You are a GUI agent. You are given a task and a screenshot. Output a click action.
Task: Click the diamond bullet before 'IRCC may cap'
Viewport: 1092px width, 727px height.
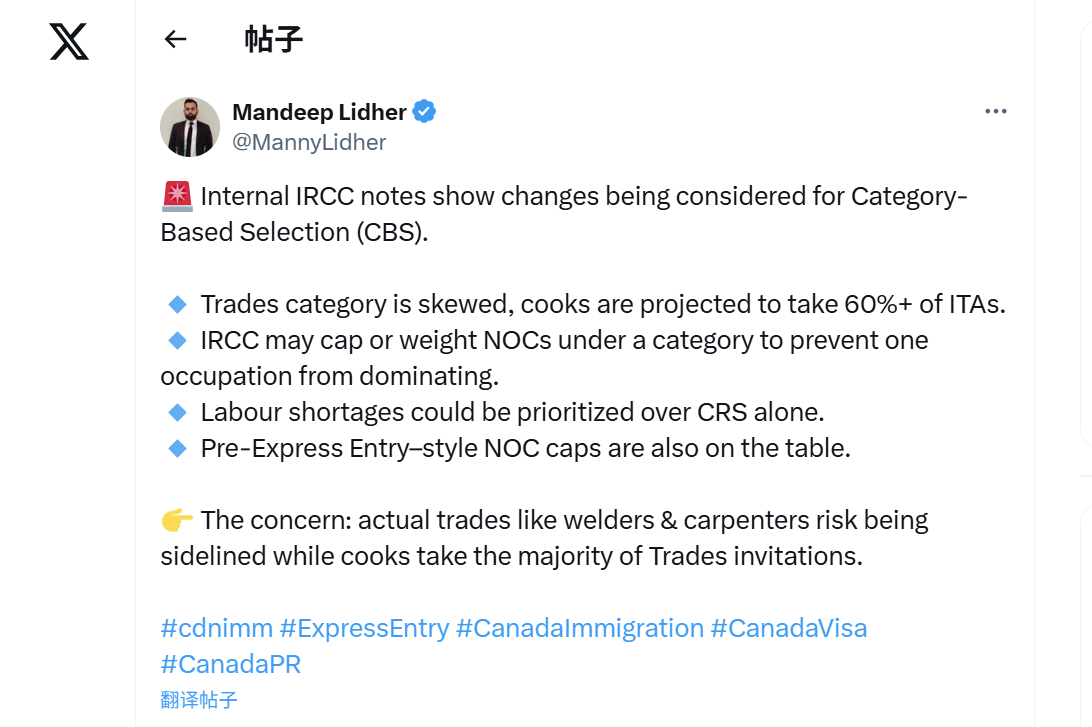point(178,340)
